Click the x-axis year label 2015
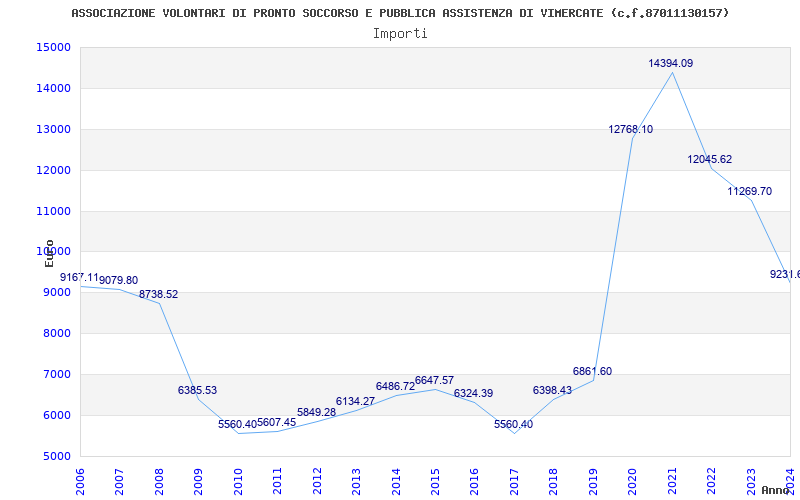 pyautogui.click(x=435, y=481)
